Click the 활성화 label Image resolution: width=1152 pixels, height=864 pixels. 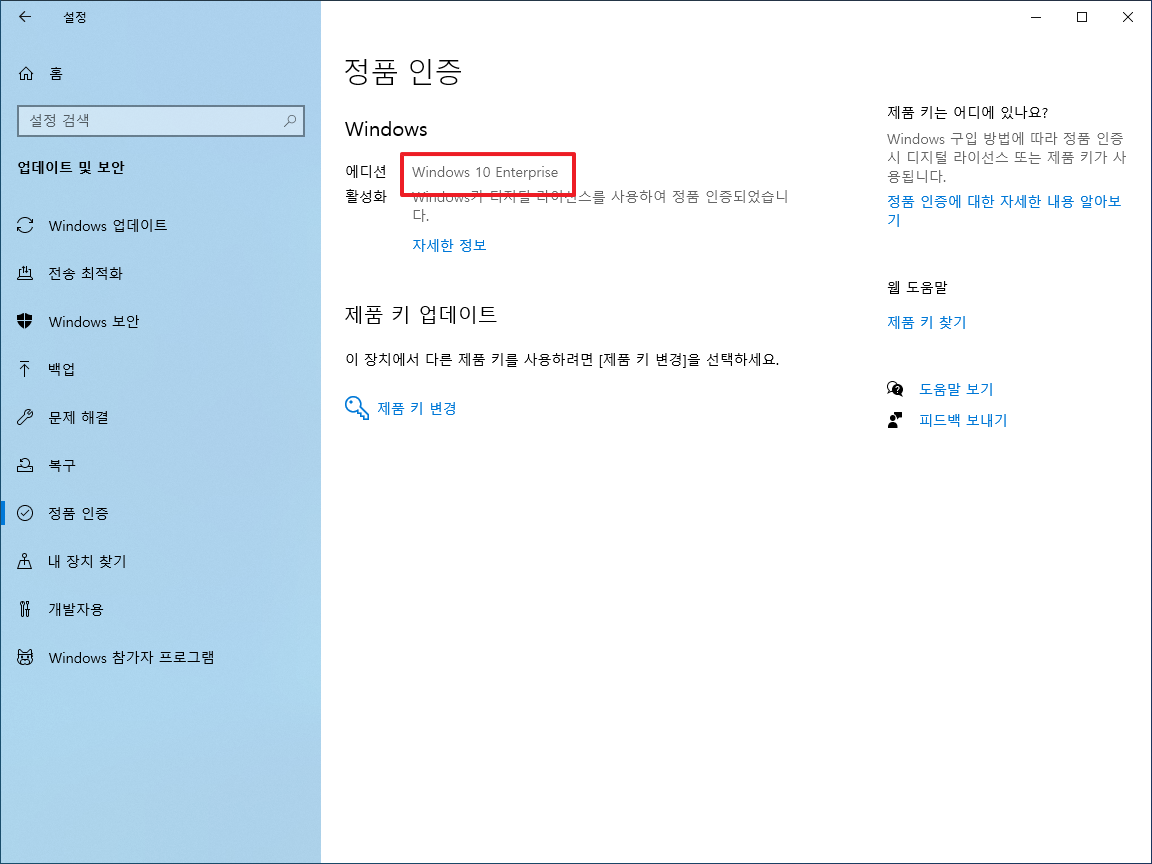366,196
